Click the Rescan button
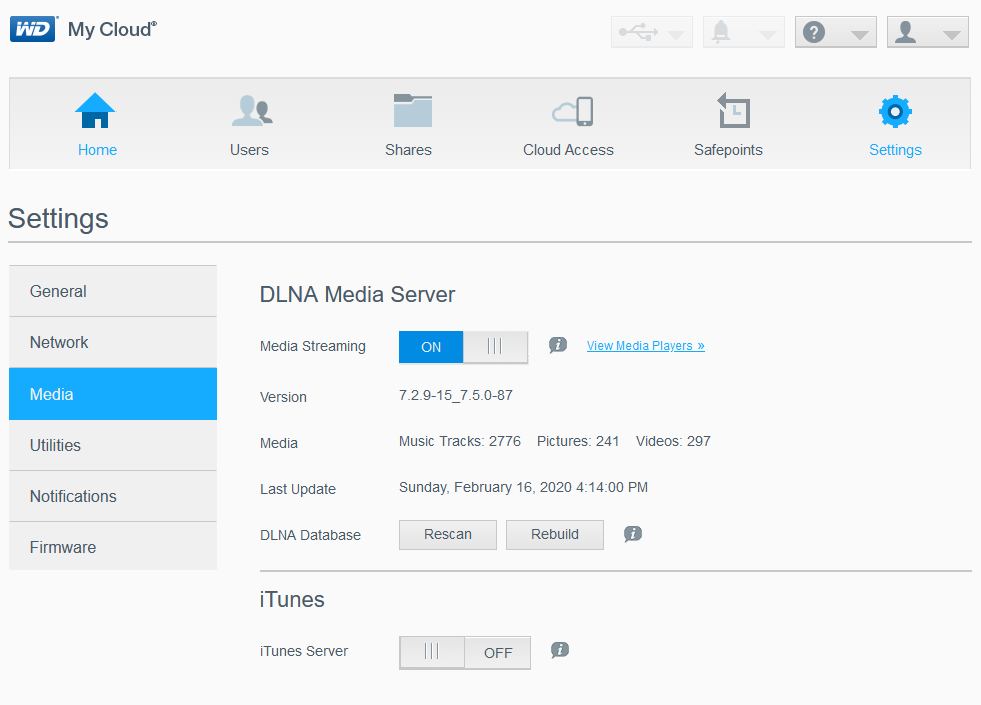This screenshot has width=981, height=705. coord(448,535)
